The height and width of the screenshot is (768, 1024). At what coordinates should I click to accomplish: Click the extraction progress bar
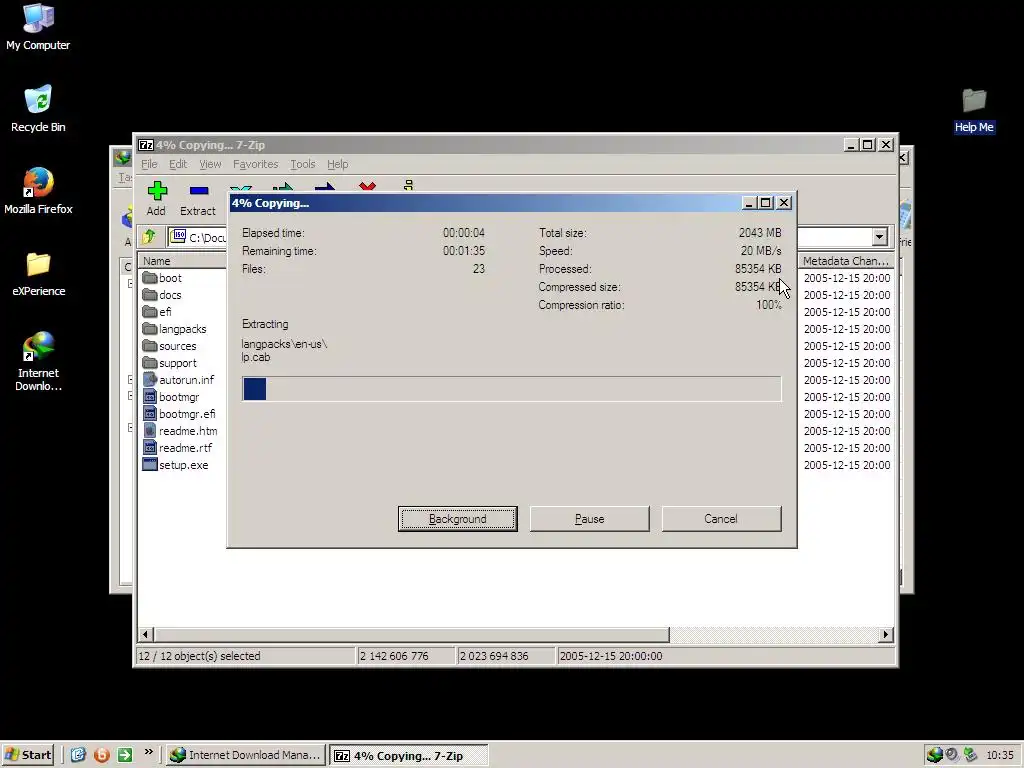pyautogui.click(x=511, y=389)
